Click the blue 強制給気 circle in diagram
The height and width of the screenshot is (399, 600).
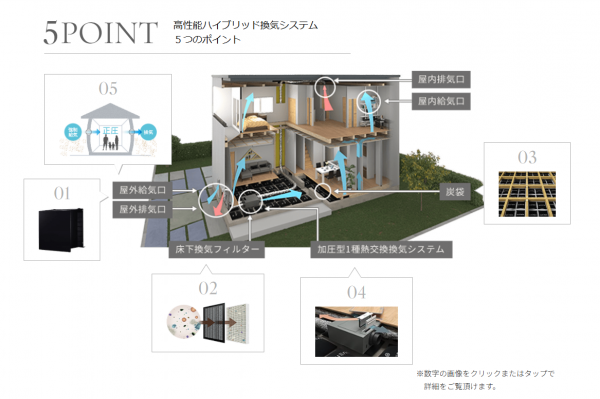pos(73,132)
